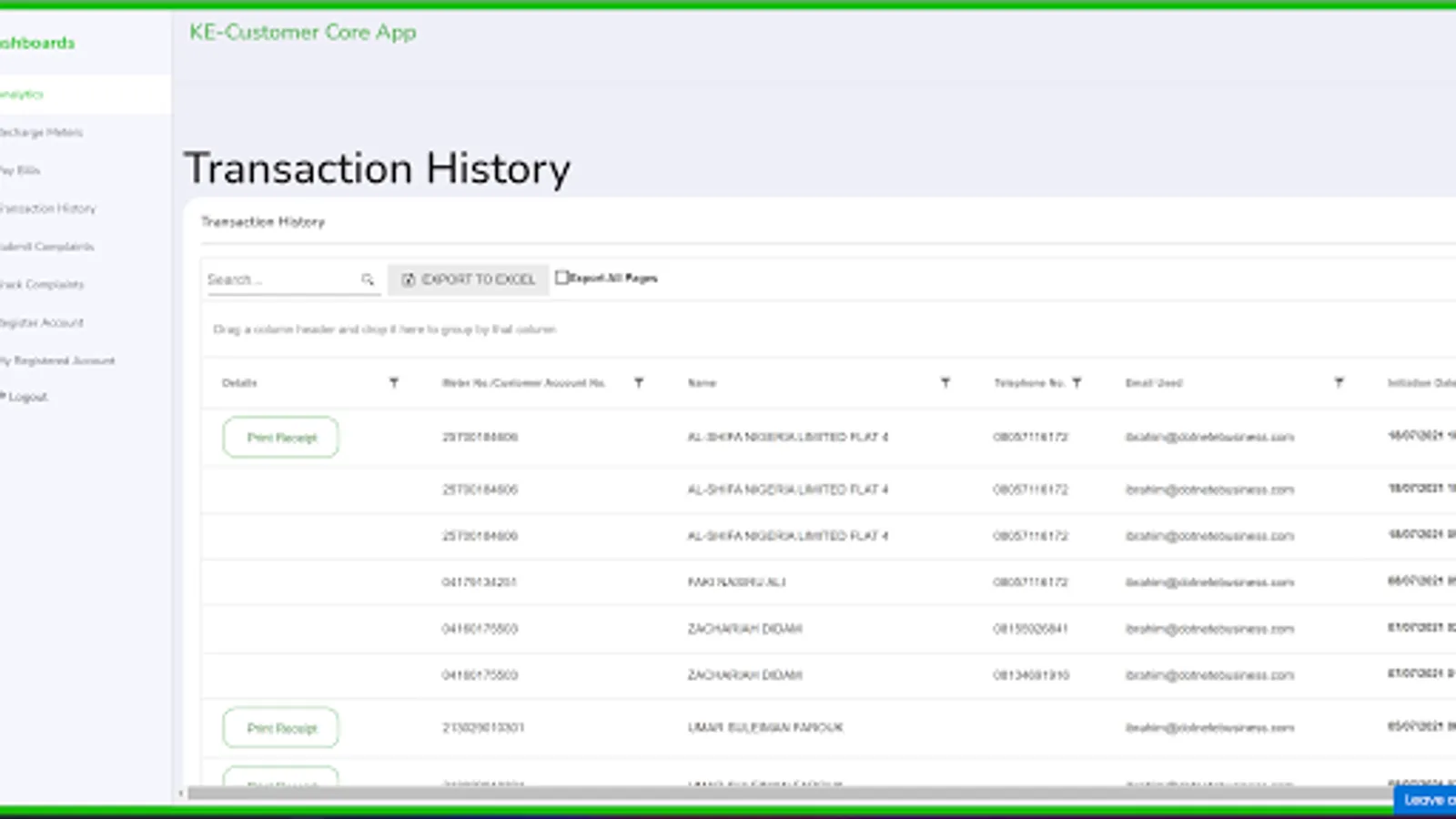Viewport: 1456px width, 819px height.
Task: Open the filter for the Details column
Action: point(394,383)
